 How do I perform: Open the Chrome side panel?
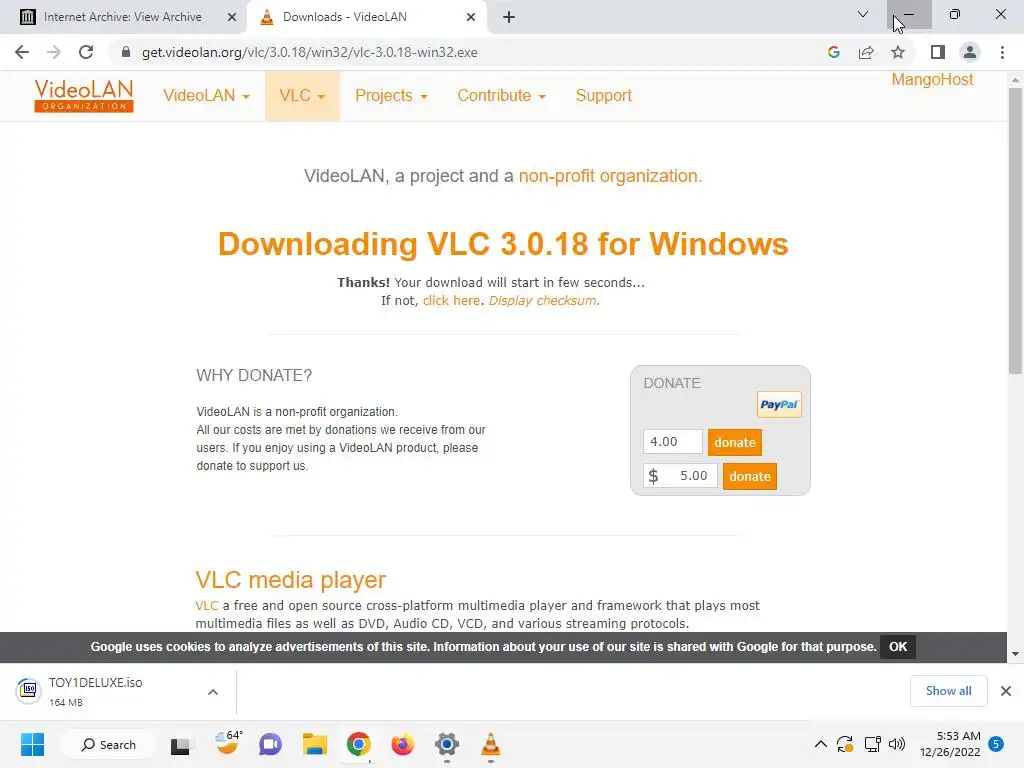[x=938, y=52]
